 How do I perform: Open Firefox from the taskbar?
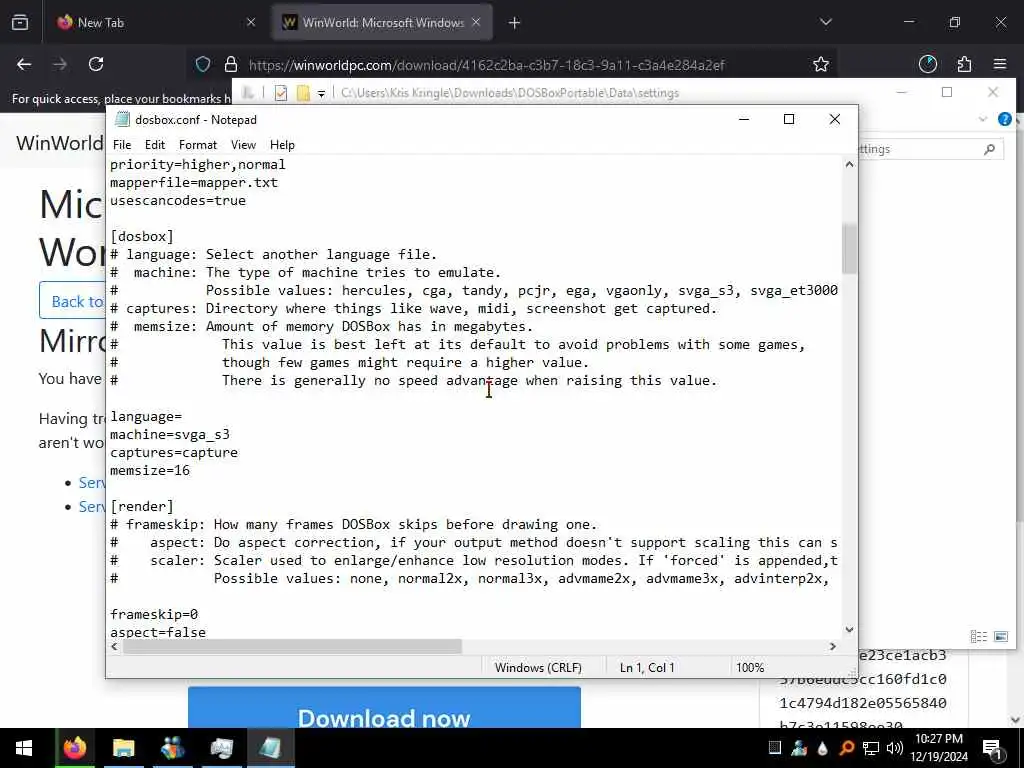(74, 748)
